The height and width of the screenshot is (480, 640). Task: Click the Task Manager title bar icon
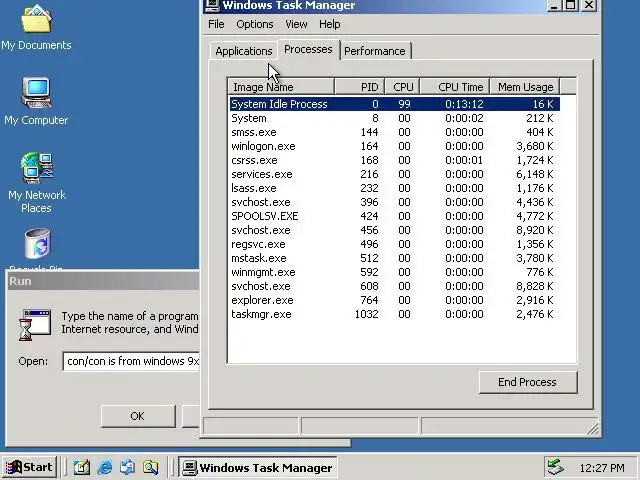212,5
